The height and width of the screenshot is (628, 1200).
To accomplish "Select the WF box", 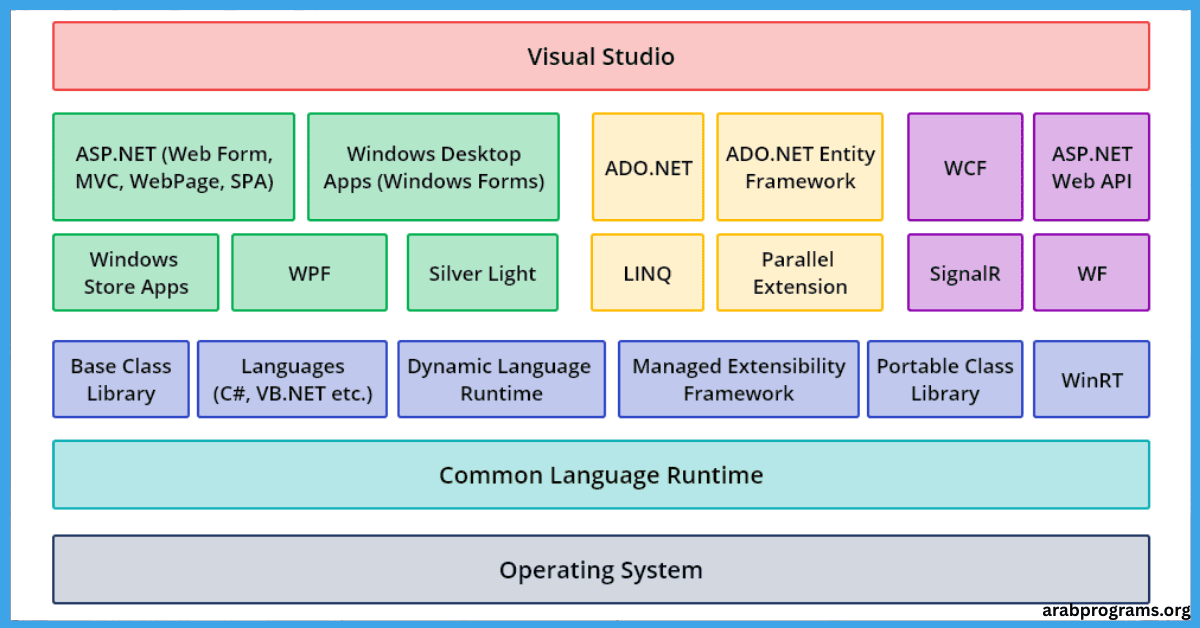I will pos(1092,273).
